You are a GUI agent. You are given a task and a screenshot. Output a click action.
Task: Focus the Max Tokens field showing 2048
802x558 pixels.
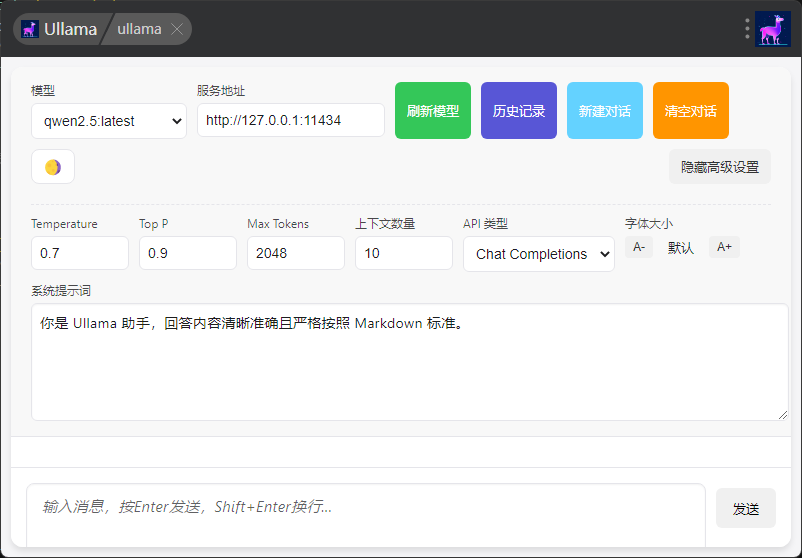point(296,253)
